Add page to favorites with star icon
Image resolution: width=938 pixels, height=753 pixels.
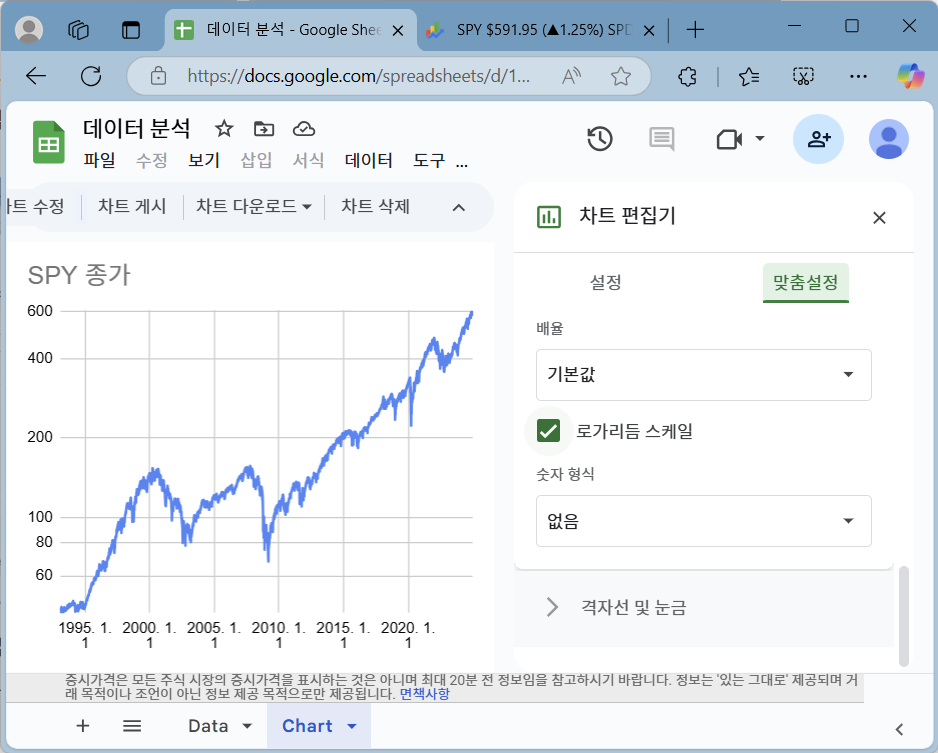pos(621,76)
